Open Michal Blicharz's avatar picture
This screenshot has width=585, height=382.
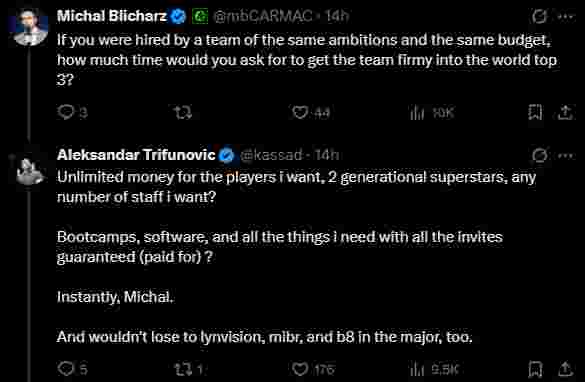point(30,27)
